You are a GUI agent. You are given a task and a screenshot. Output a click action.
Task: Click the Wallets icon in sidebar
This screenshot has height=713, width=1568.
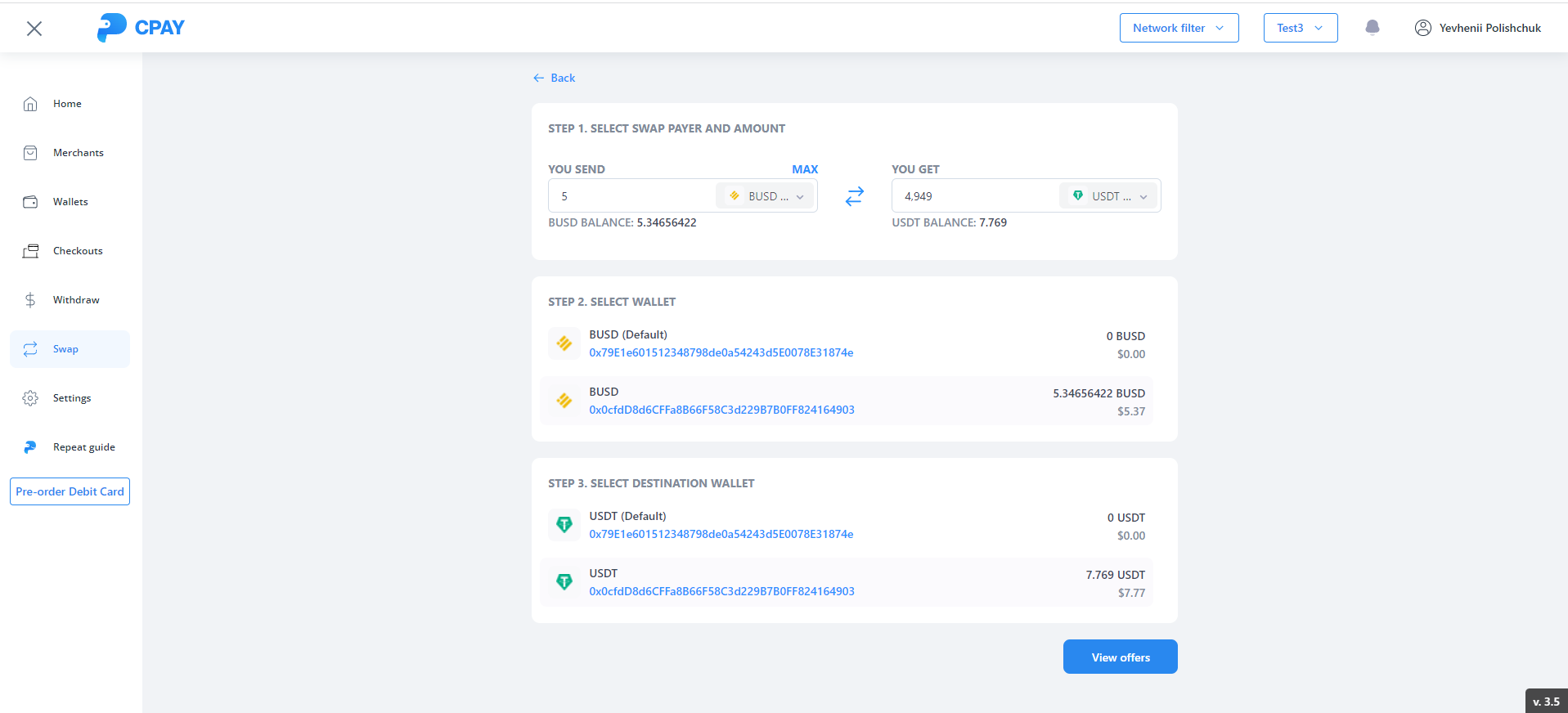[x=30, y=202]
